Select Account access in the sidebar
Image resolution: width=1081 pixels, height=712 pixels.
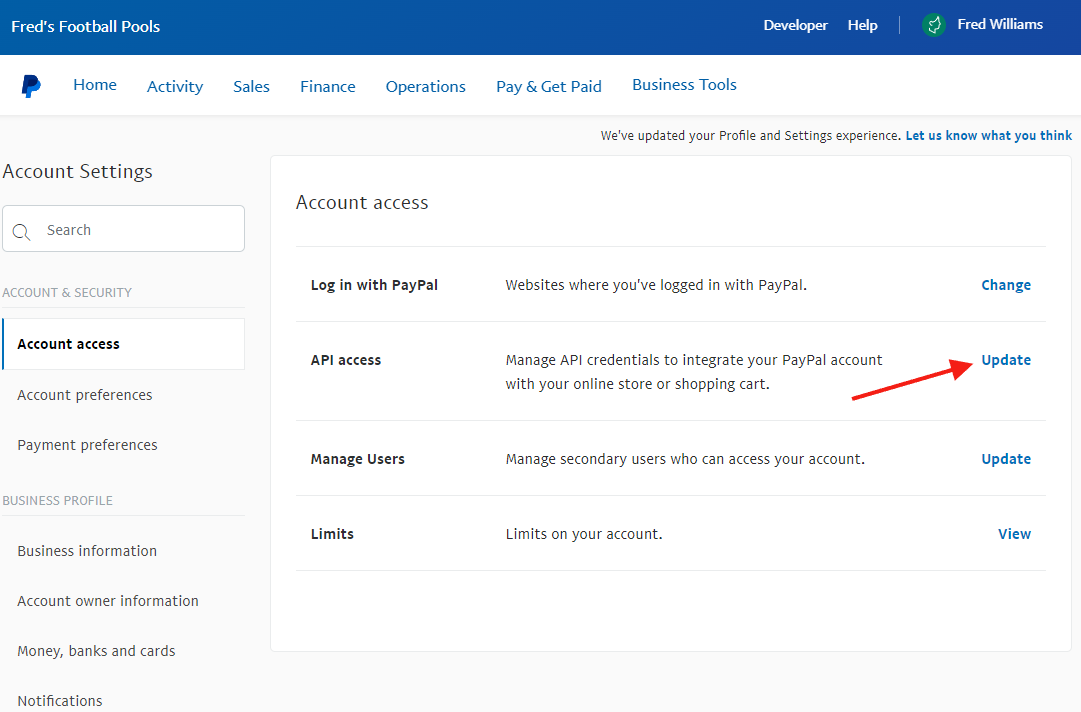[123, 344]
